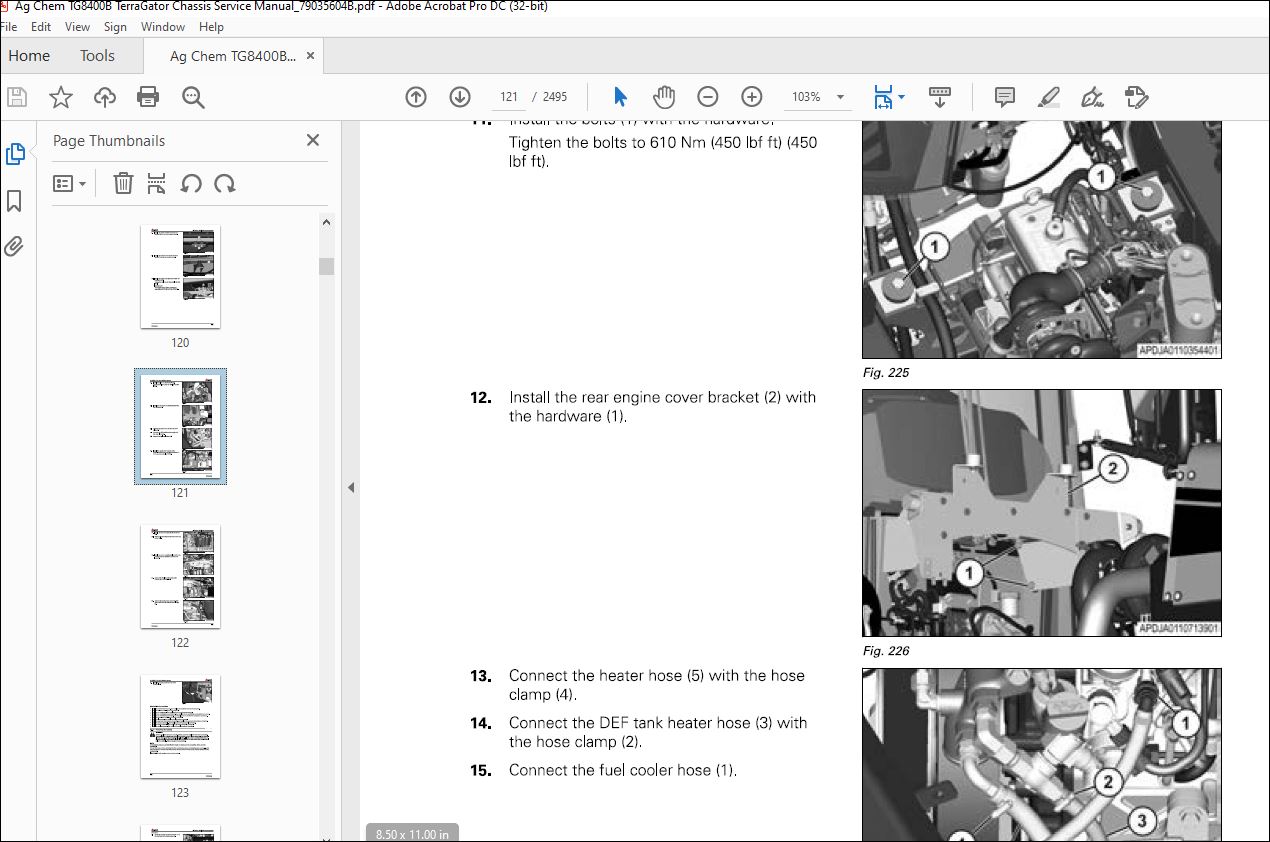
Task: Open the find text magnifier
Action: (193, 97)
